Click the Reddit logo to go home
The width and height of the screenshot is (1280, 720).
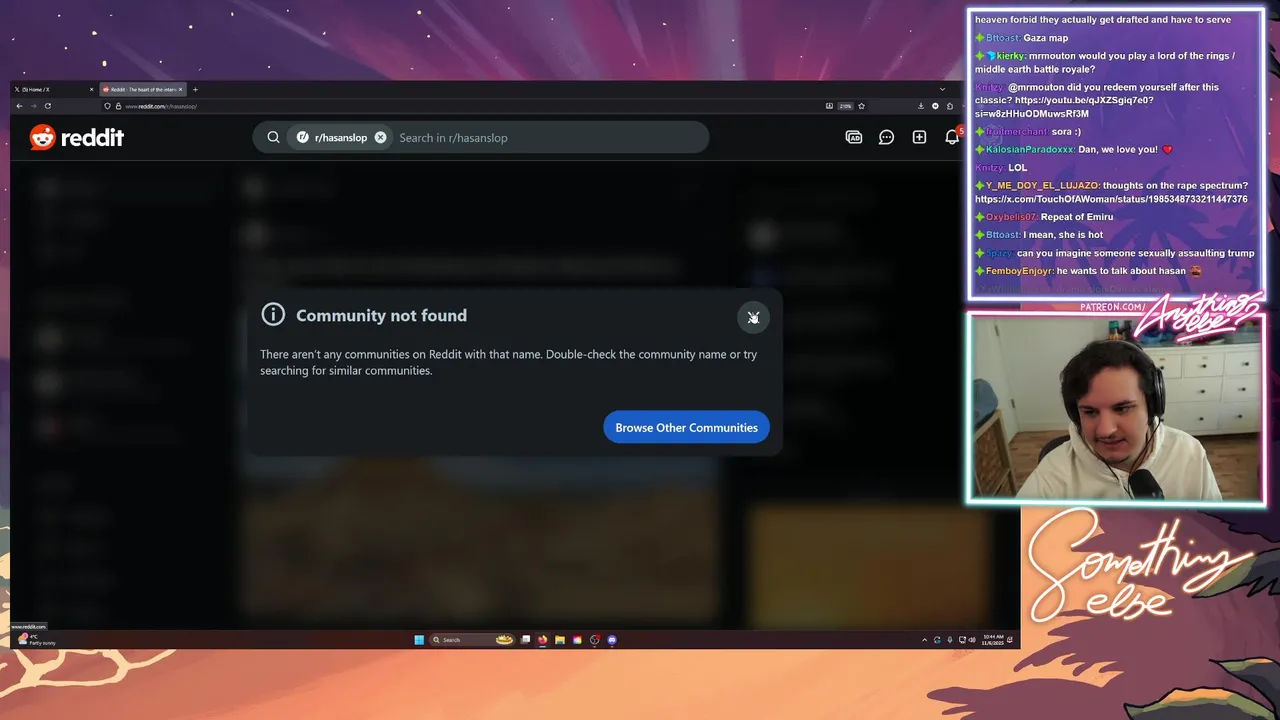76,137
